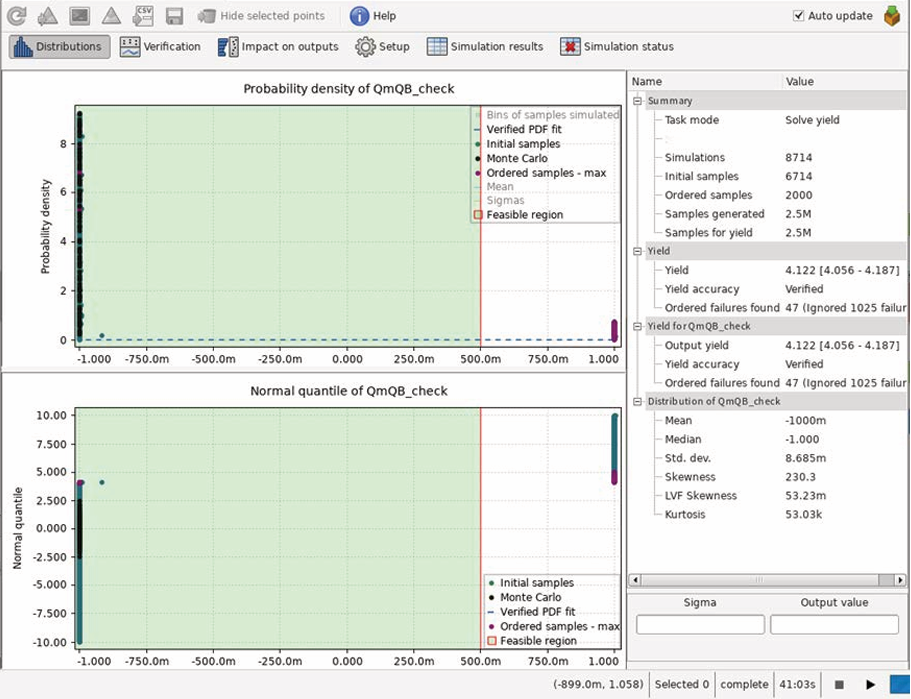Click the right arrow of the horizontal scrollbar
Screen dimensions: 911x699
pos(900,580)
